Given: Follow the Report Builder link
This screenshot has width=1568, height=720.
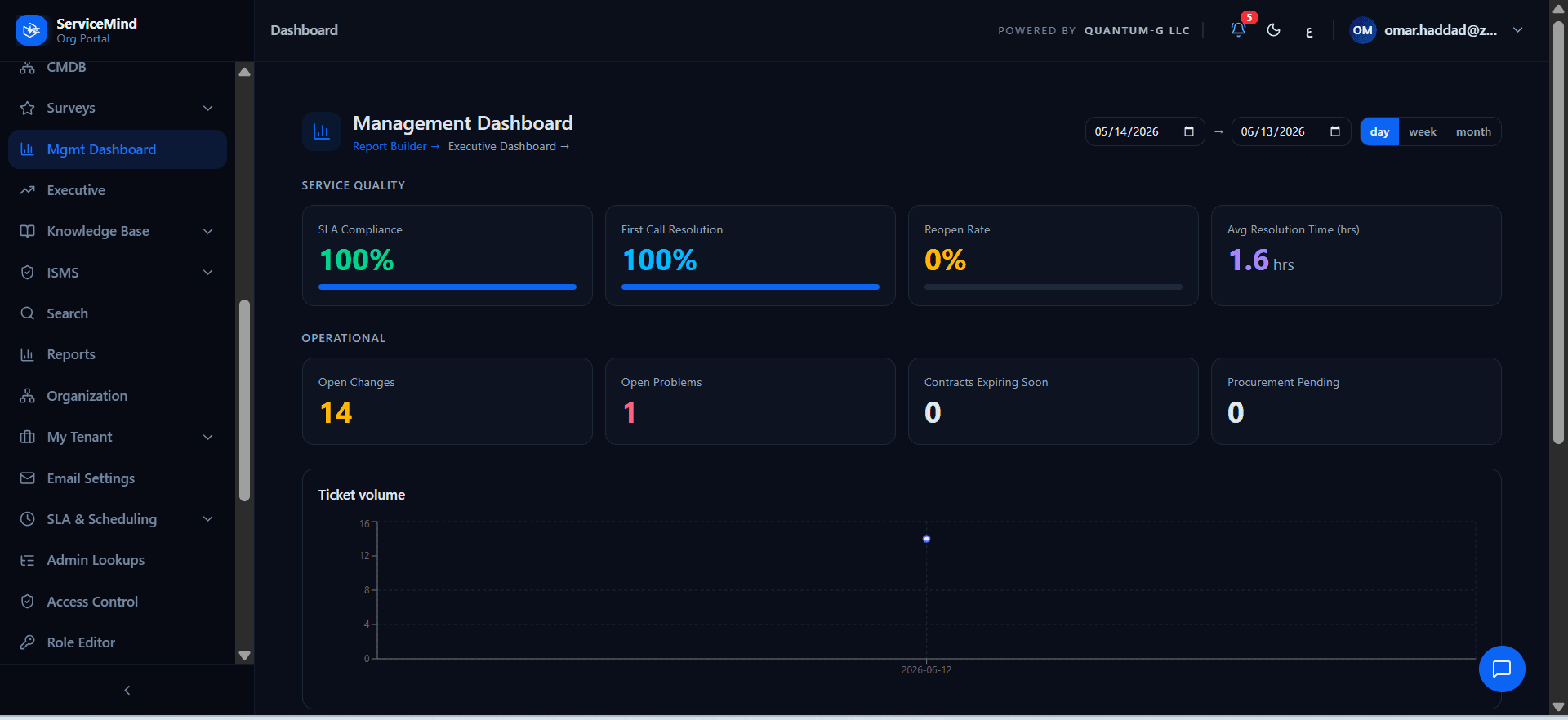Looking at the screenshot, I should 396,146.
